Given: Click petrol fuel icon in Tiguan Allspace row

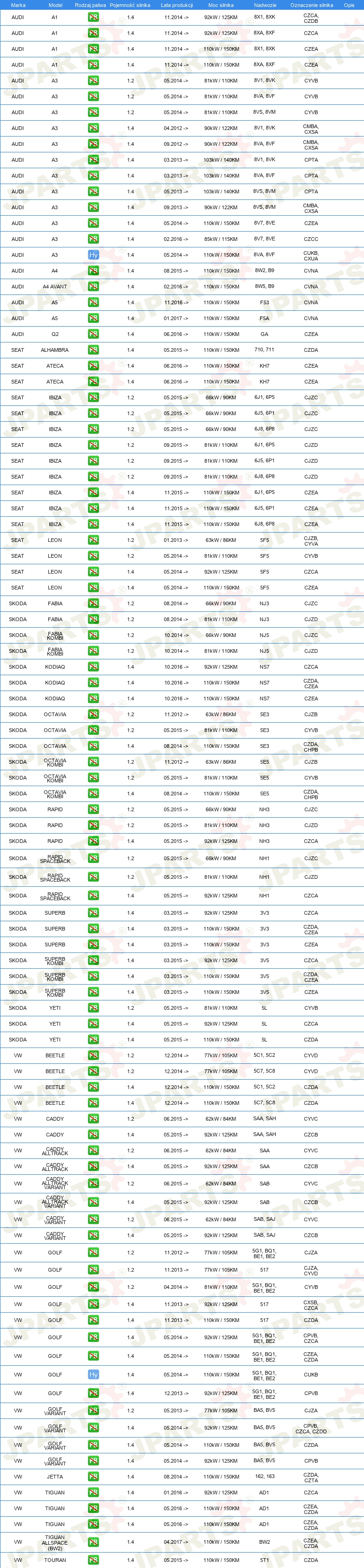Looking at the screenshot, I should [93, 1542].
